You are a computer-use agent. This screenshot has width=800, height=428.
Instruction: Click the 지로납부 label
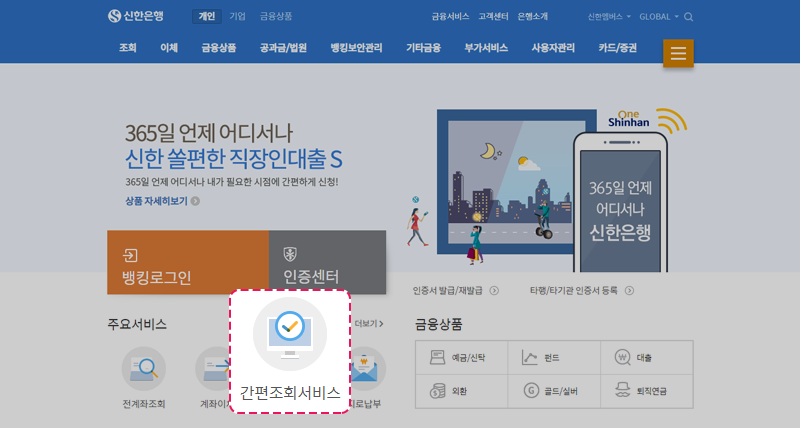[x=365, y=404]
